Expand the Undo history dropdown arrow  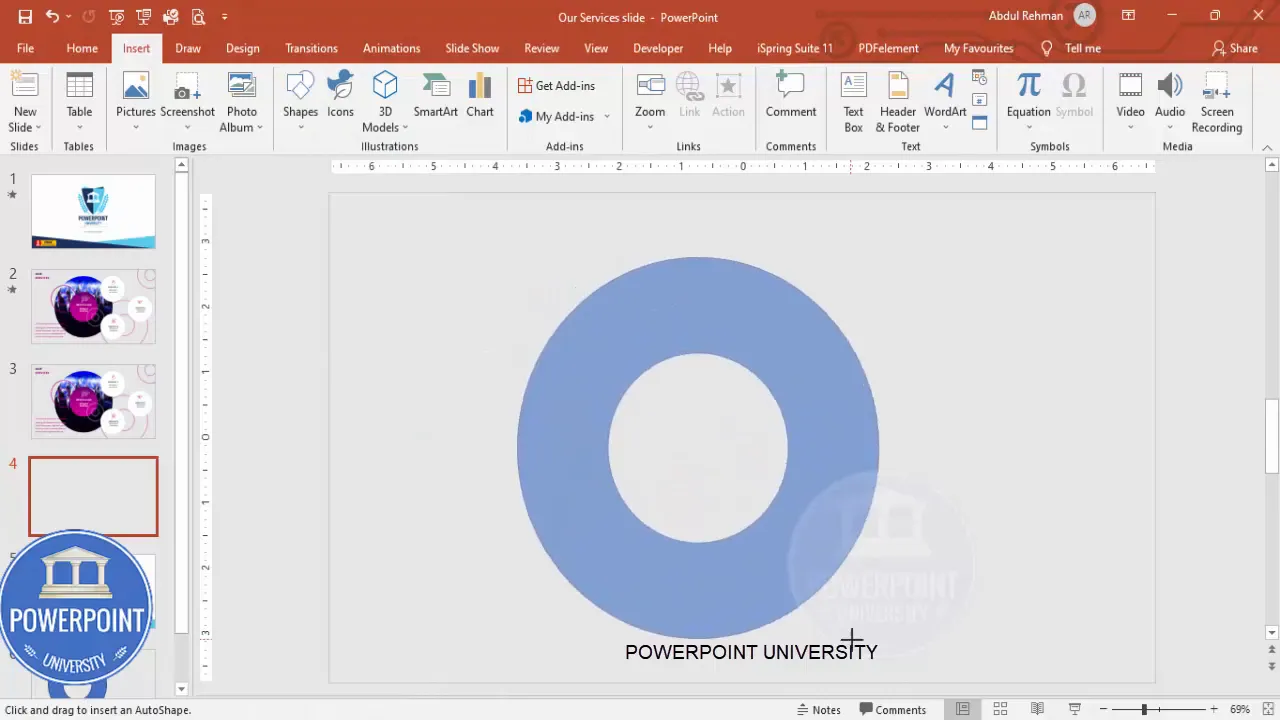coord(67,17)
